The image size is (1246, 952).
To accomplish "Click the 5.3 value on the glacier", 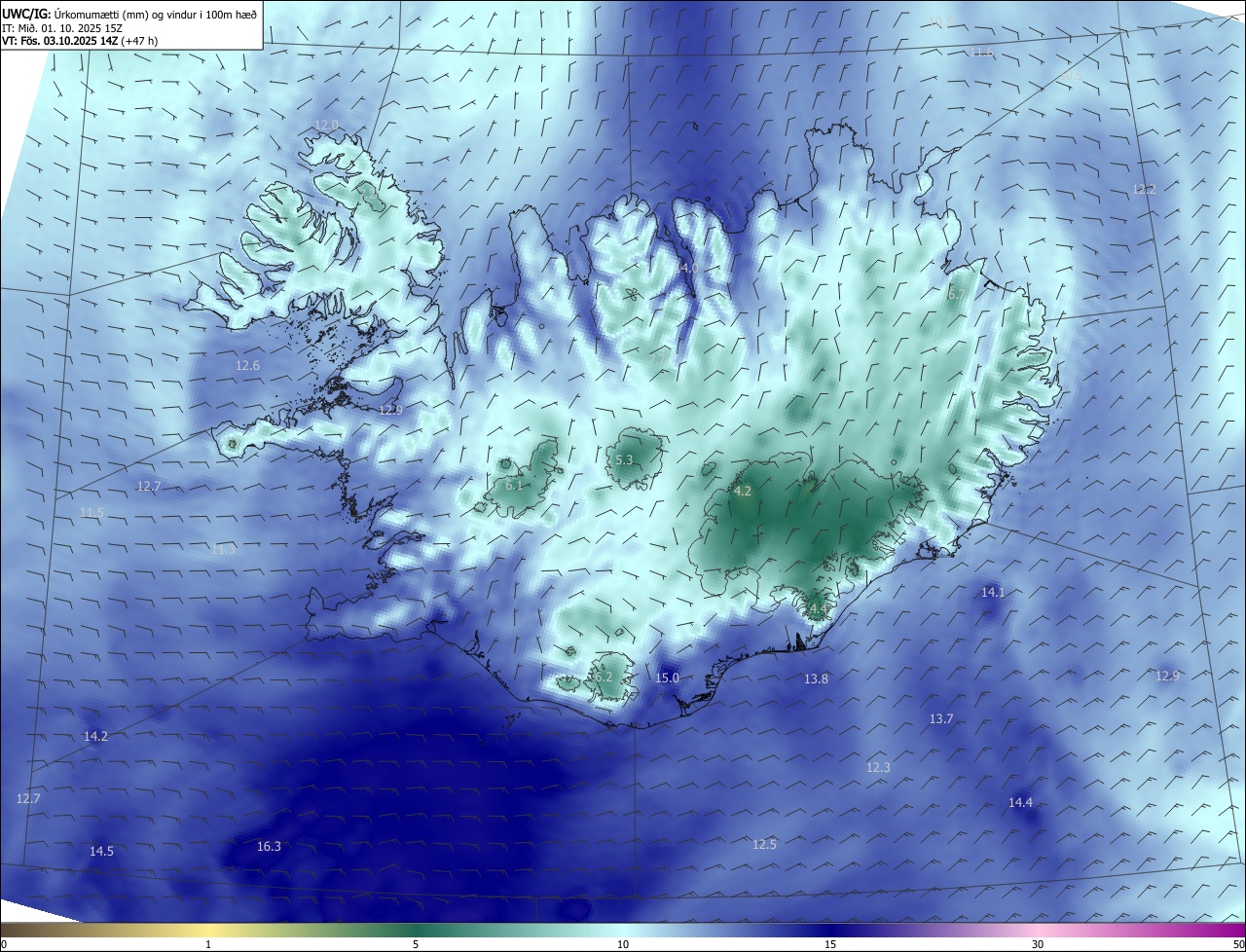I will [x=624, y=460].
